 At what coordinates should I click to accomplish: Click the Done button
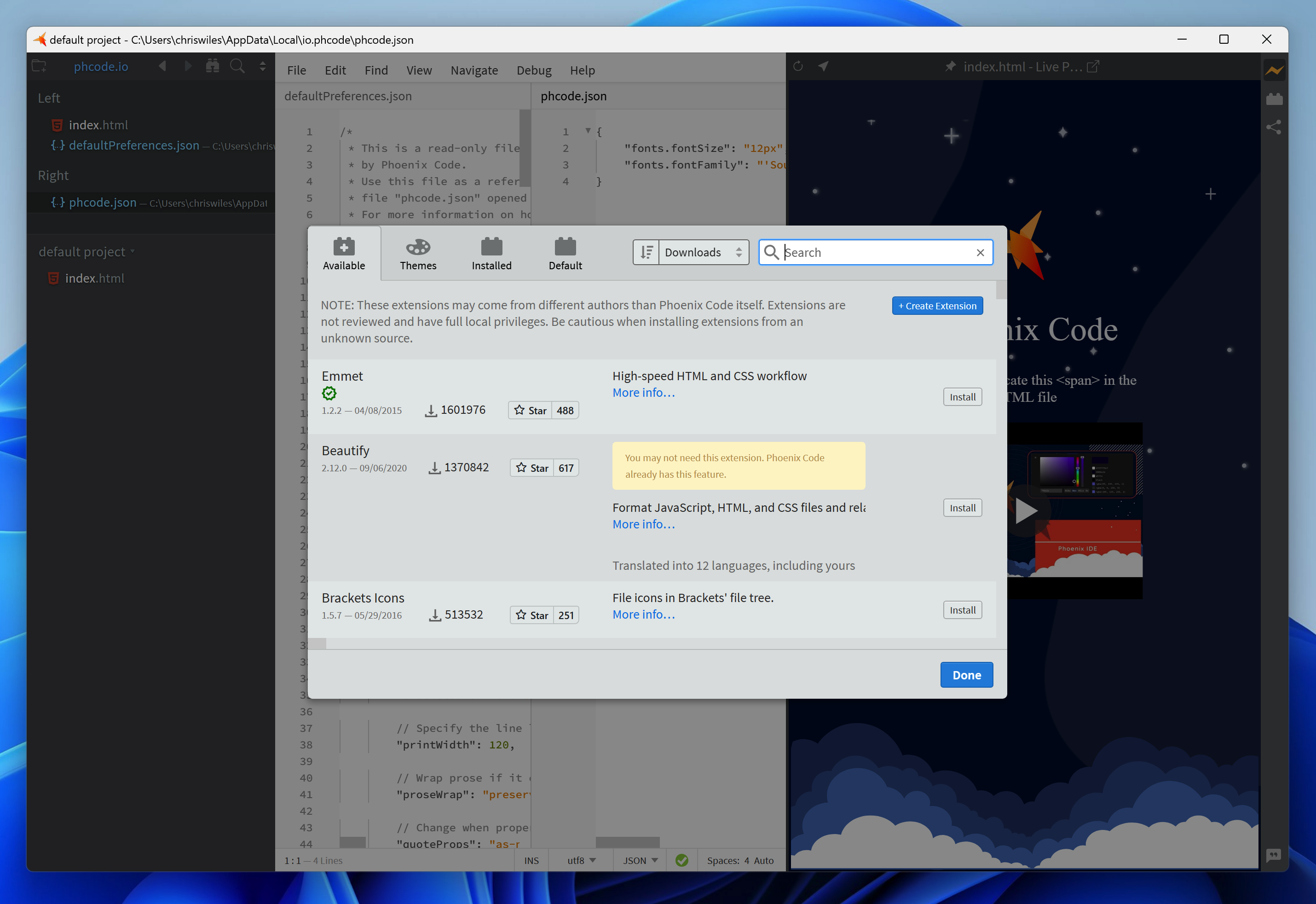click(967, 675)
